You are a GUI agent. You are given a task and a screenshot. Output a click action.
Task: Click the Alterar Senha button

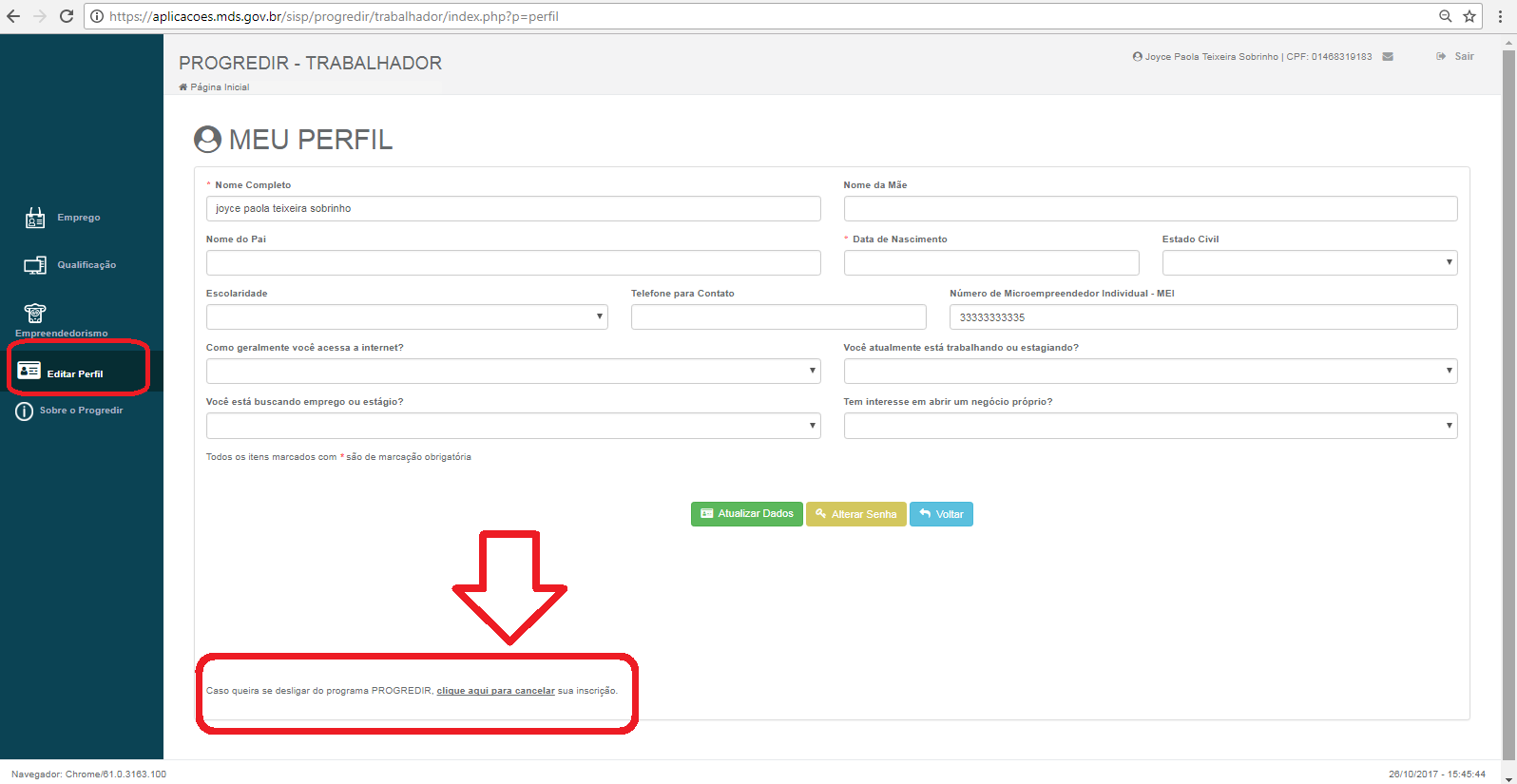click(x=855, y=514)
